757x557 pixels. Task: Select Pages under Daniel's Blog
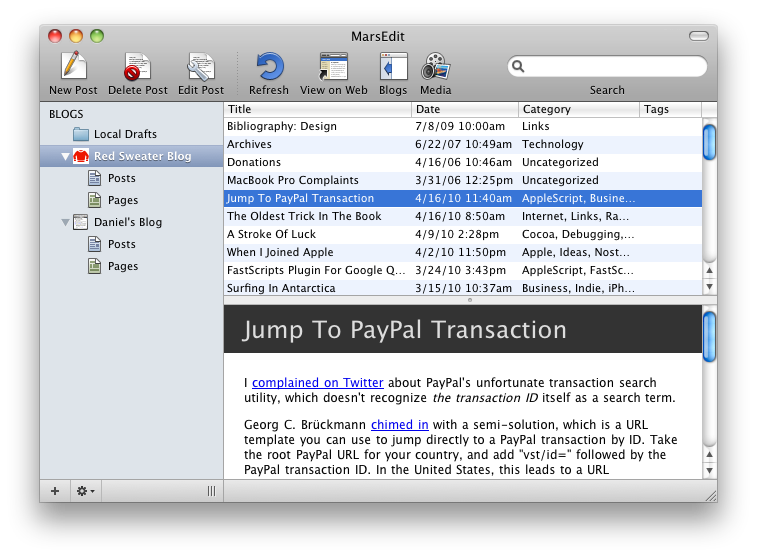point(122,266)
